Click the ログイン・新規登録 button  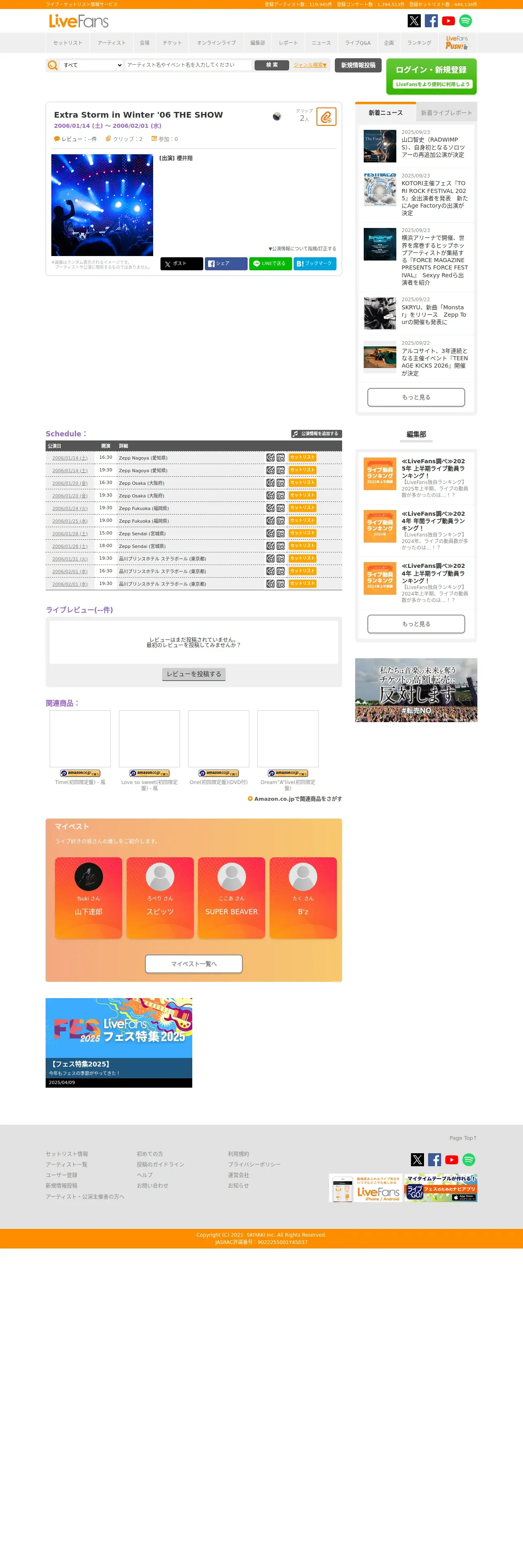coord(431,76)
